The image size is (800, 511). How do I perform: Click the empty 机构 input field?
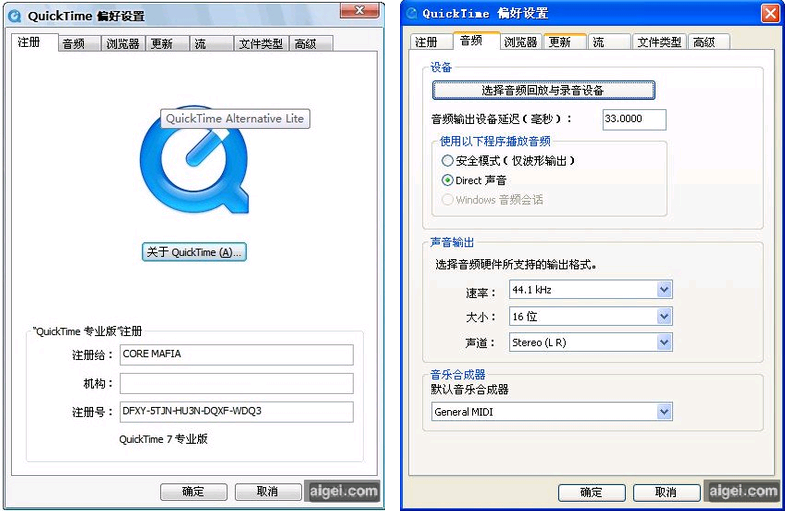point(236,383)
